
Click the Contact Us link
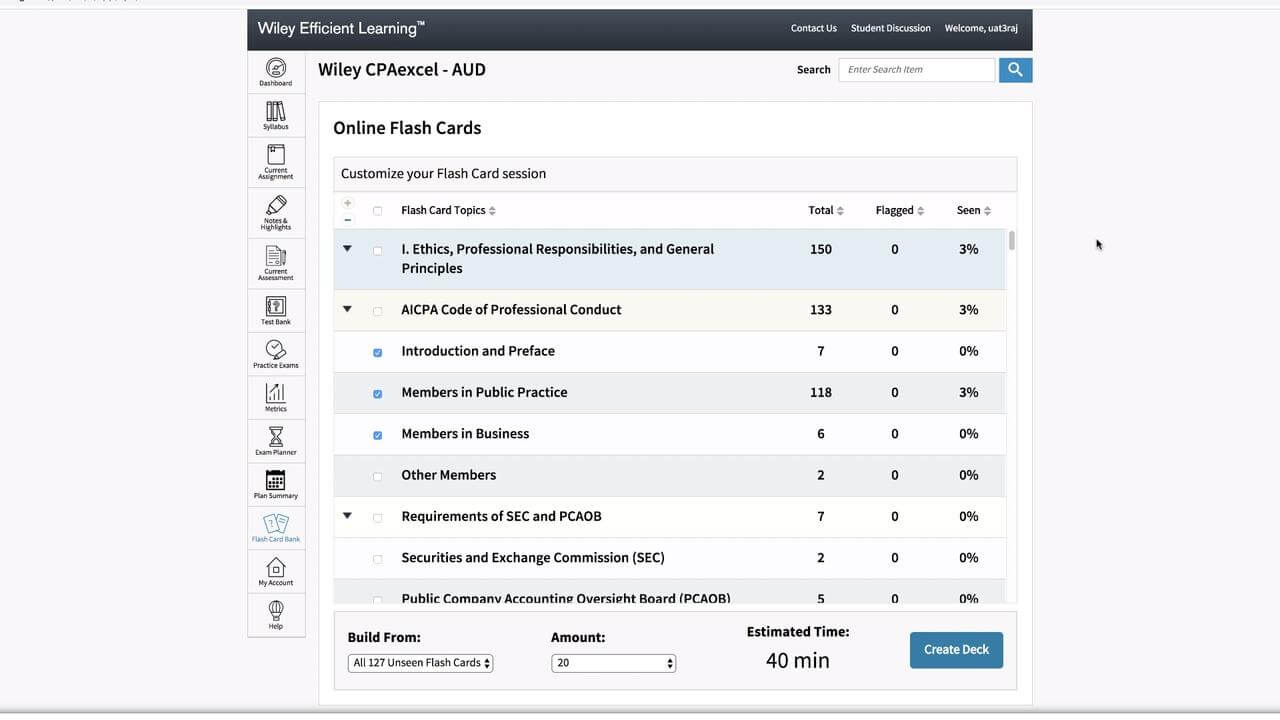click(x=814, y=28)
